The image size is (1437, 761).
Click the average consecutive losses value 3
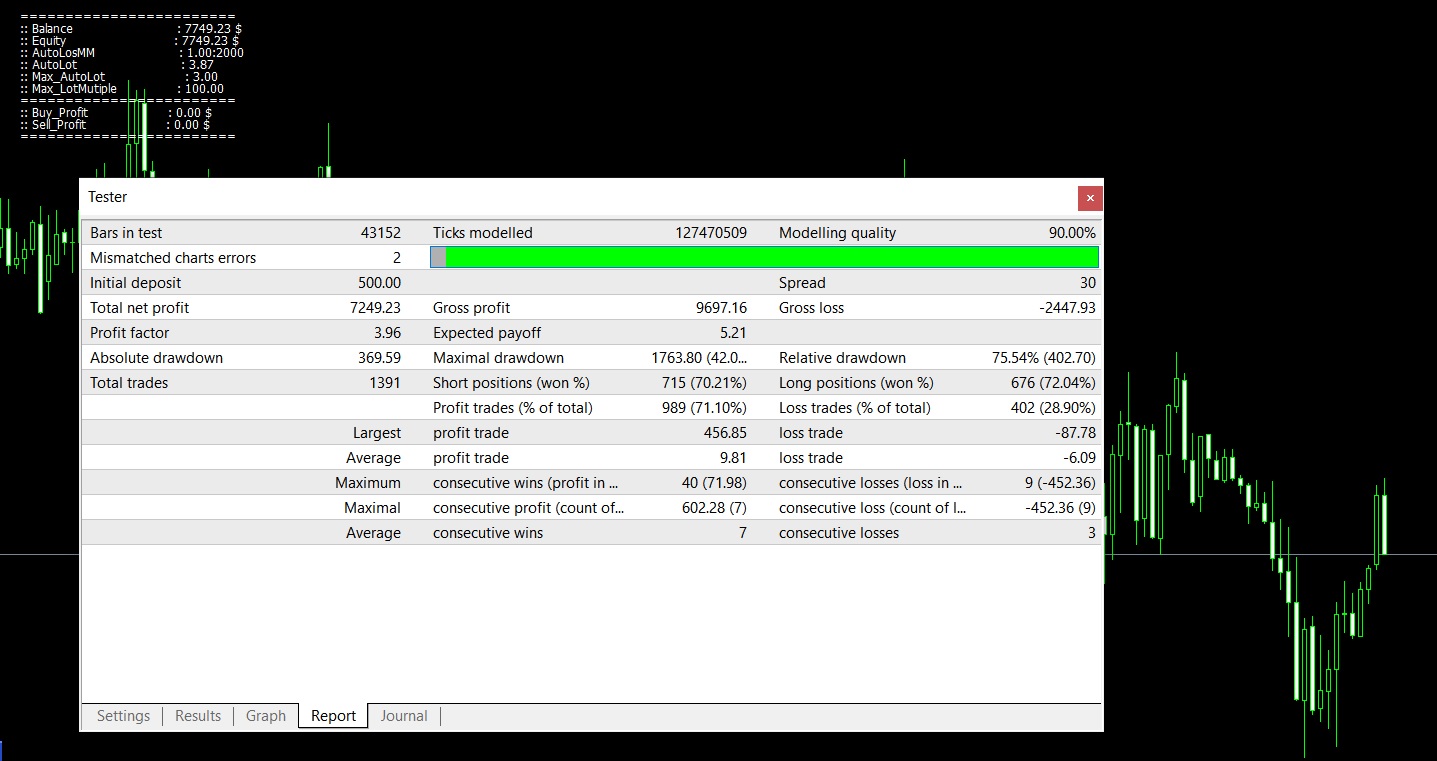point(1092,533)
